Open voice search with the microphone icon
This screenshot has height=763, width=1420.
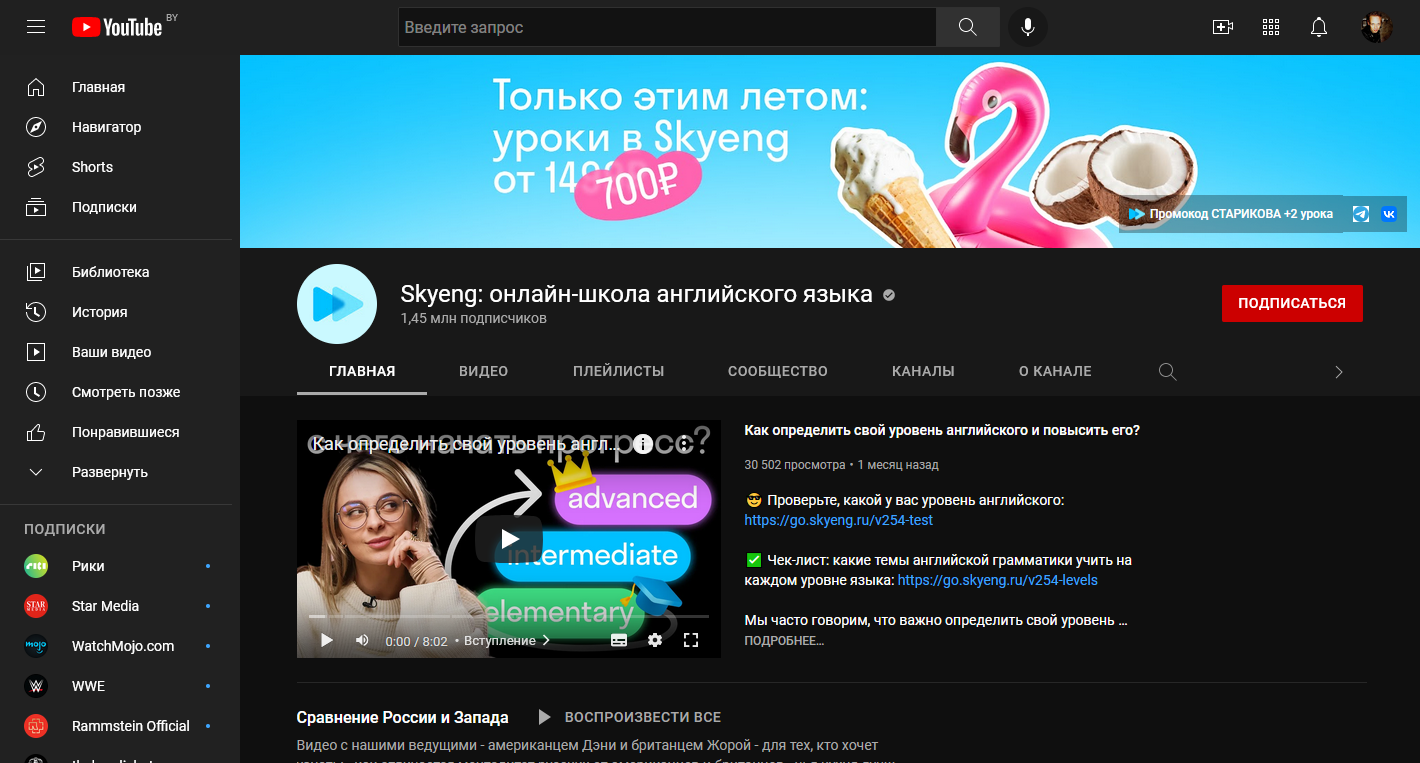pos(1027,27)
